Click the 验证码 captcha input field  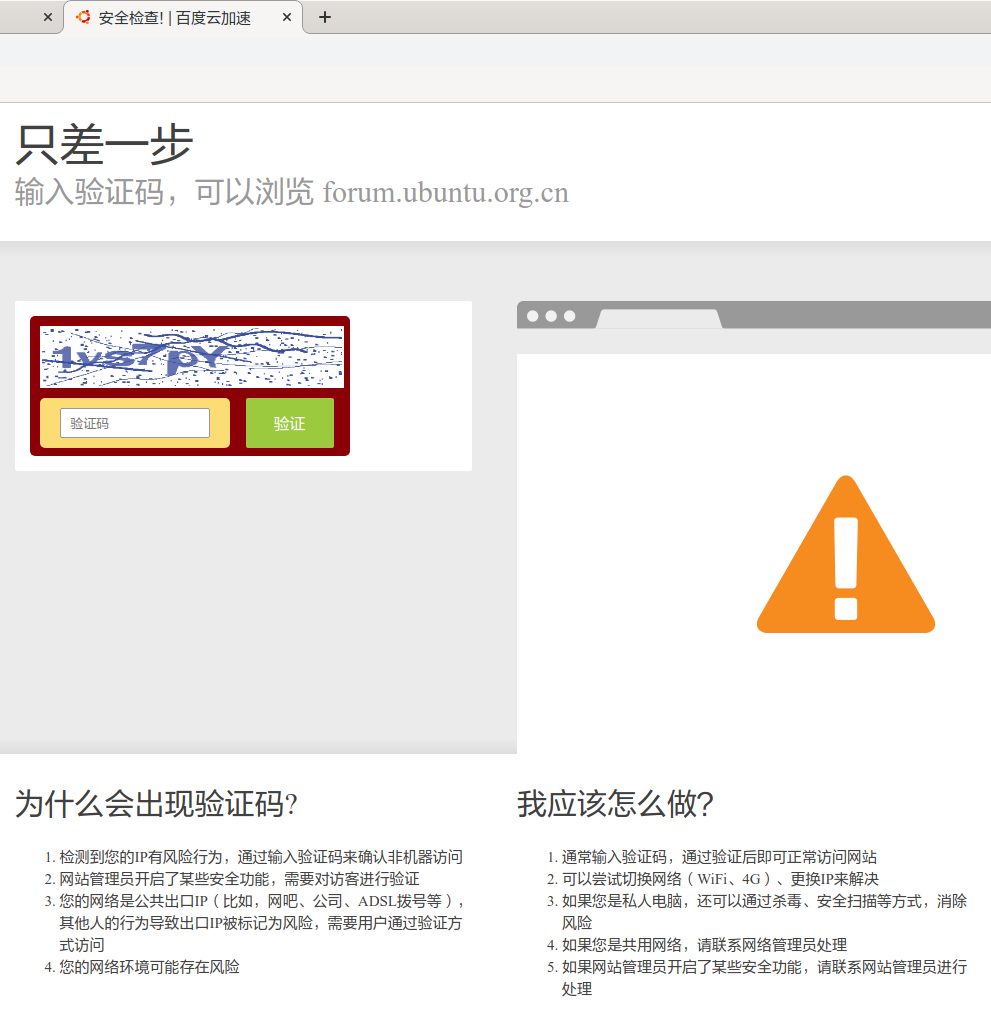pos(135,423)
